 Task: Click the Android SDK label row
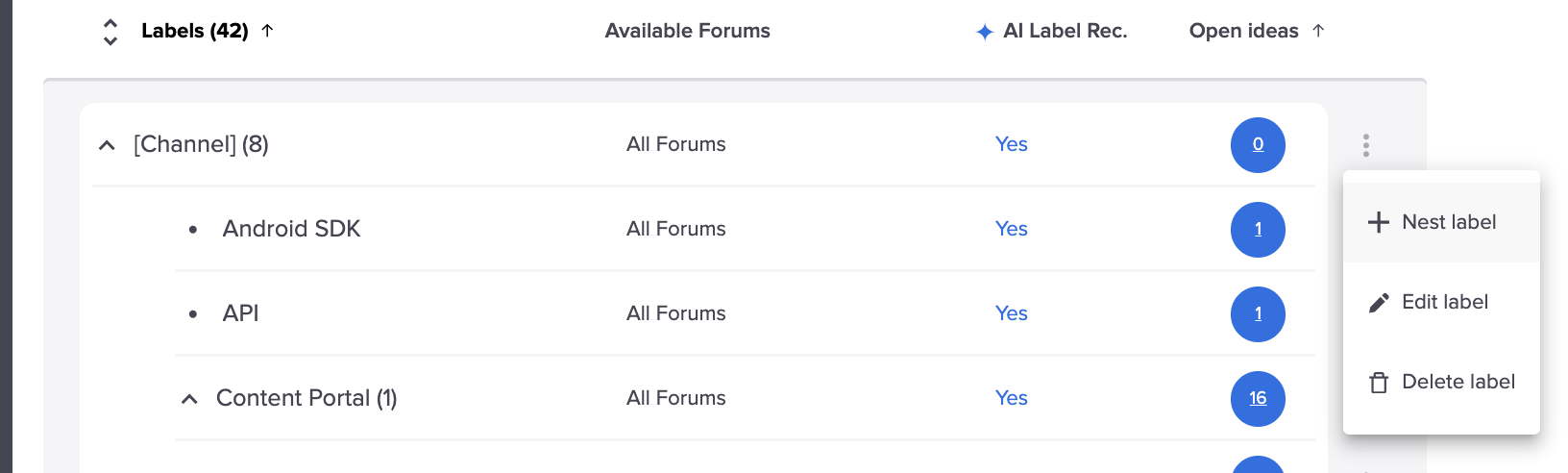tap(291, 229)
